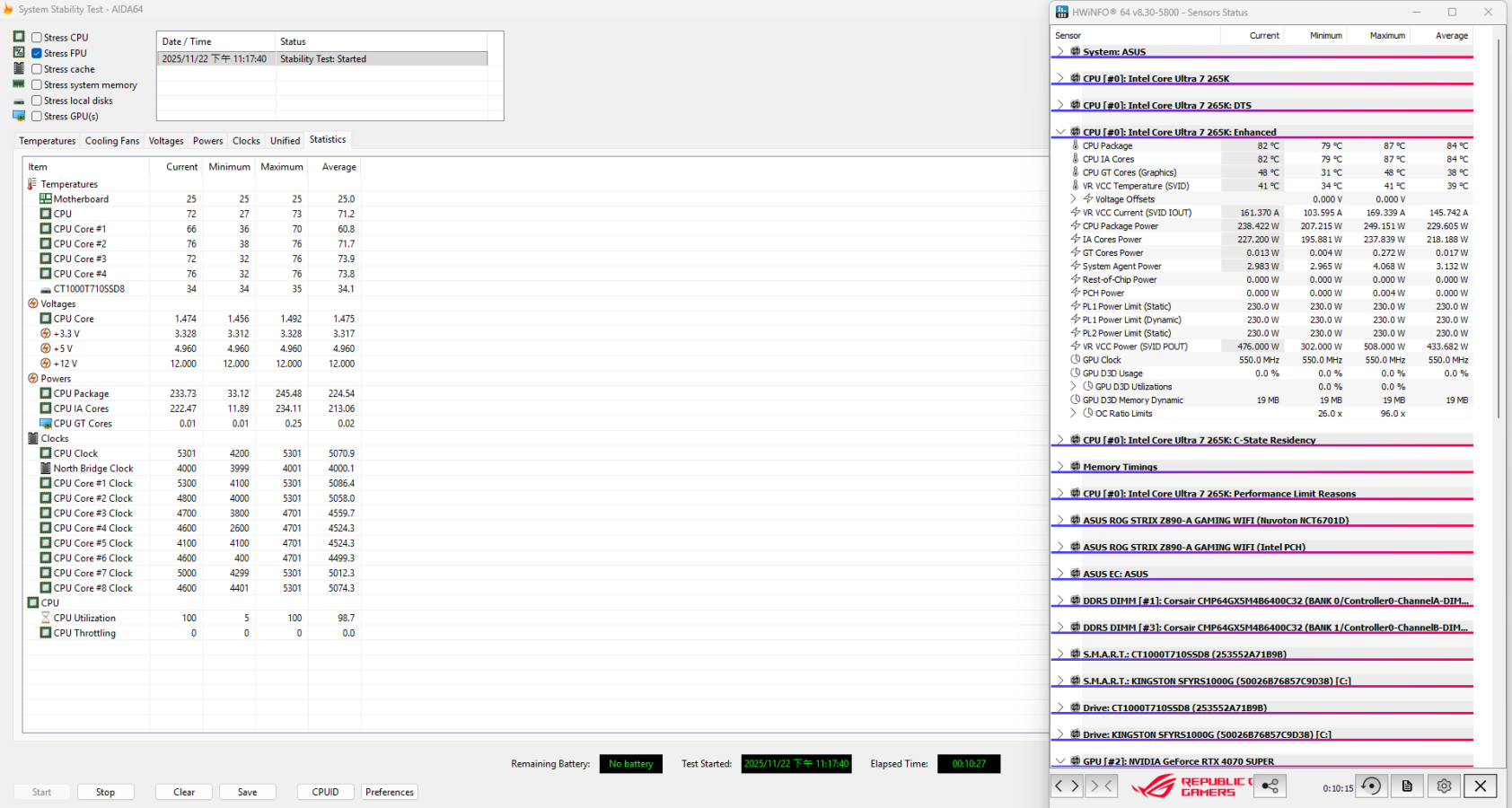The height and width of the screenshot is (808, 1512).
Task: Open the Cooling Fans tab
Action: point(112,141)
